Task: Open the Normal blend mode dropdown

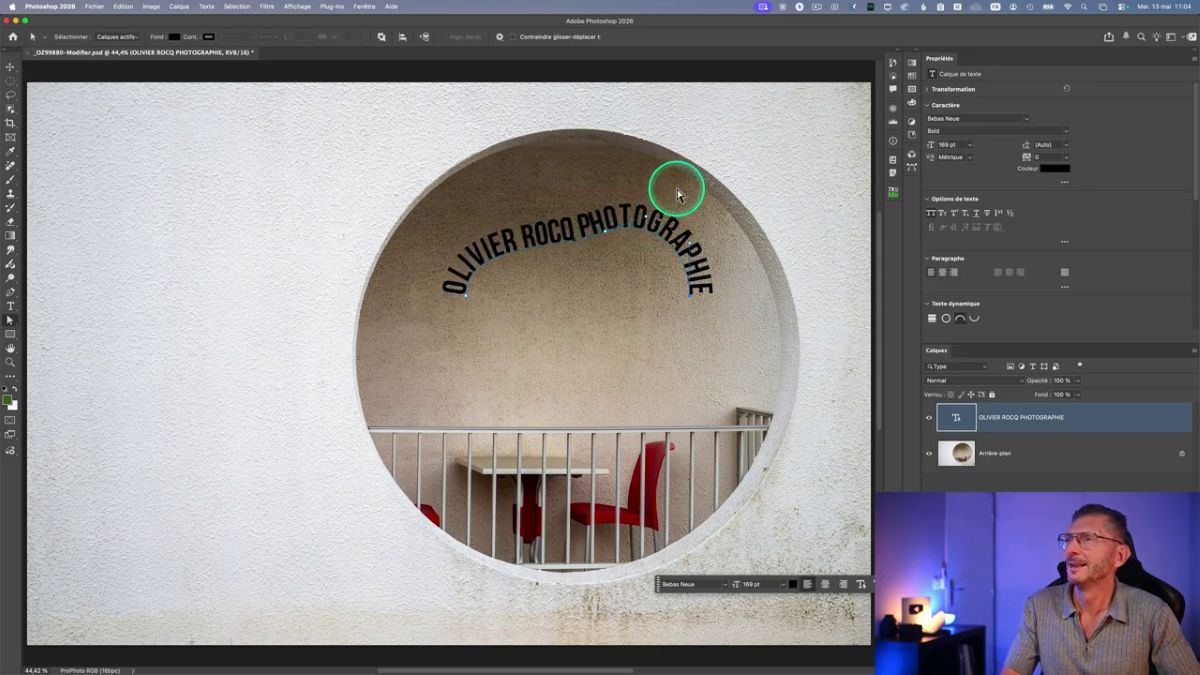Action: tap(975, 381)
